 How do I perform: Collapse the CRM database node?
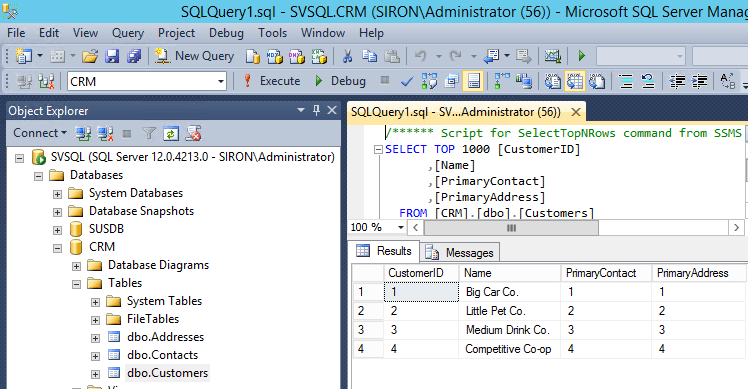click(57, 248)
